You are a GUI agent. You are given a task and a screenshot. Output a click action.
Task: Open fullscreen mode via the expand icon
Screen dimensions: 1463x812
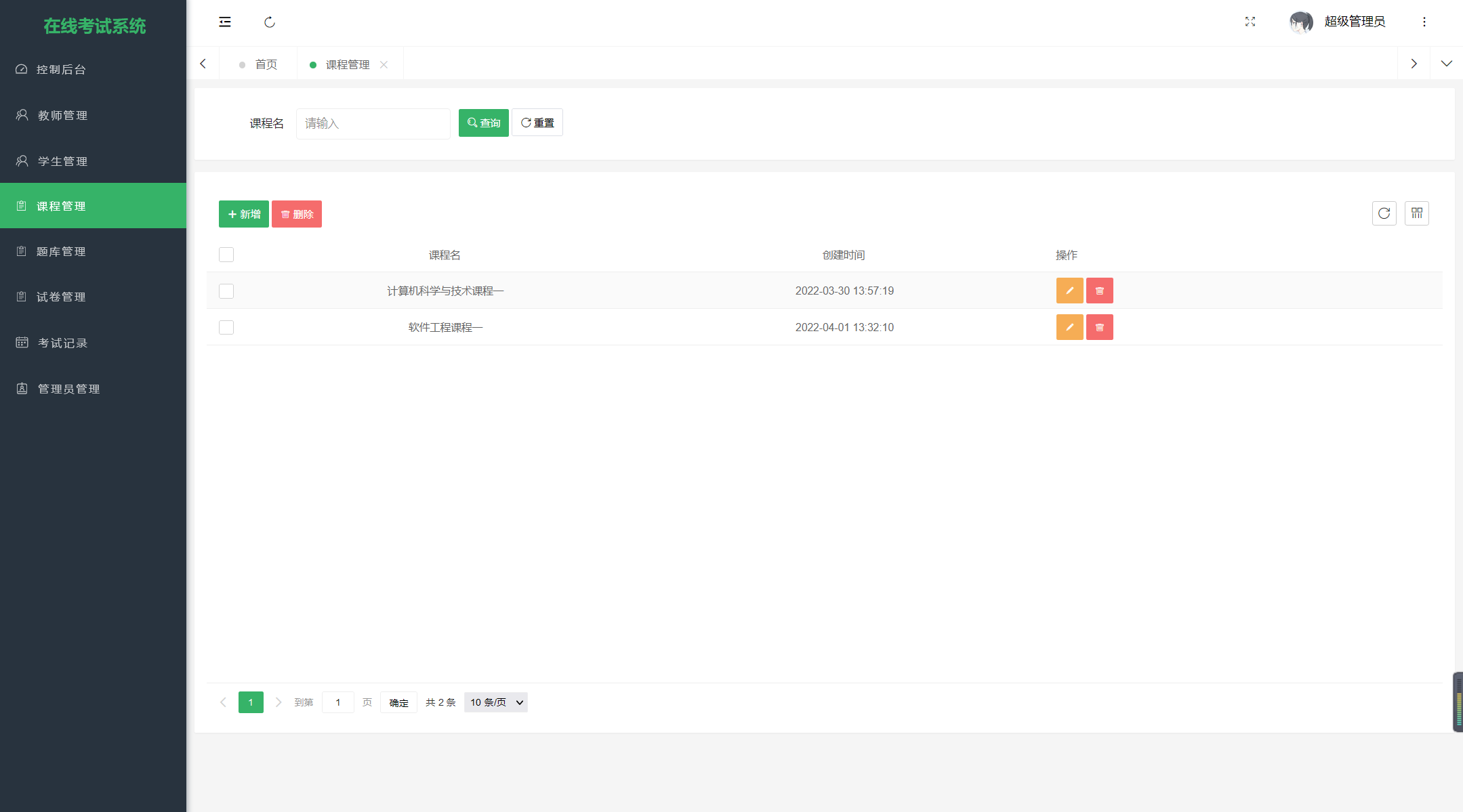coord(1250,22)
